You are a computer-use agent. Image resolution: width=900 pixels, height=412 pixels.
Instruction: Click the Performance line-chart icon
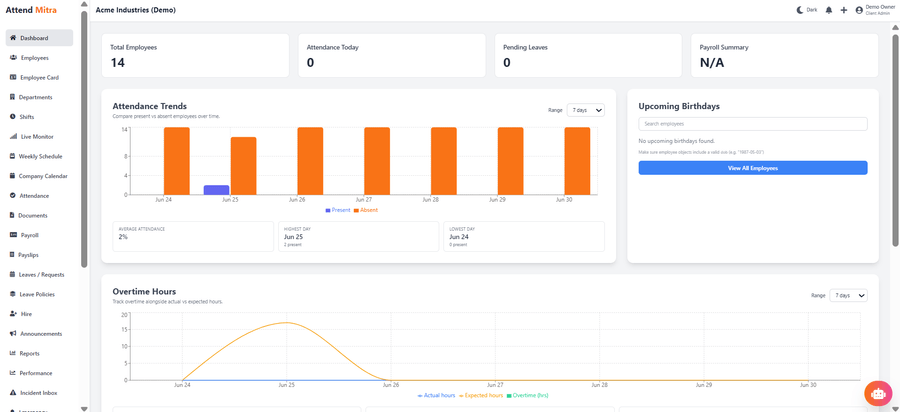(x=13, y=372)
